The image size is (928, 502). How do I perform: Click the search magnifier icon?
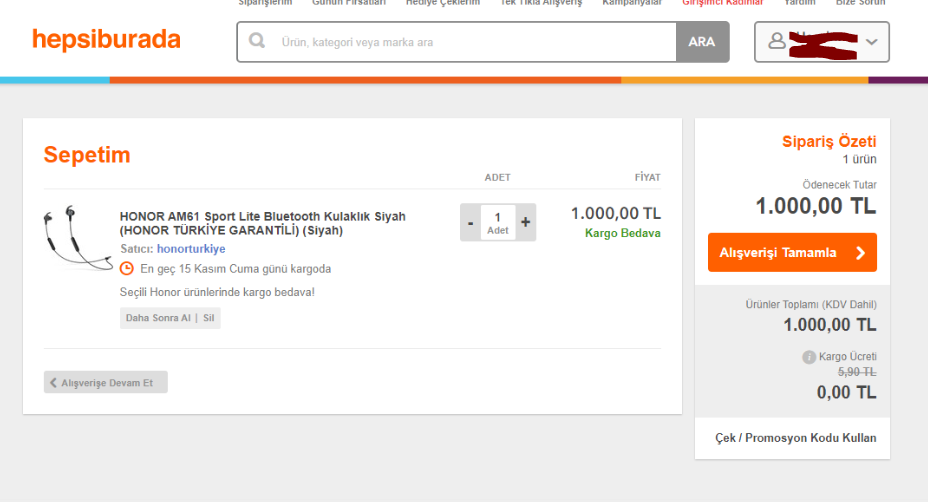(257, 41)
